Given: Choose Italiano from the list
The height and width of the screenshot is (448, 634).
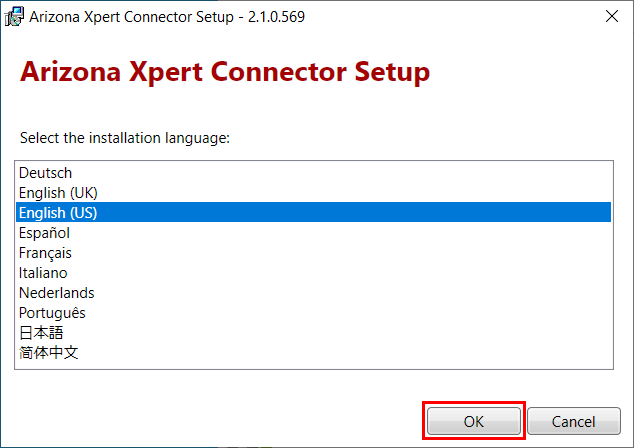Looking at the screenshot, I should 313,273.
